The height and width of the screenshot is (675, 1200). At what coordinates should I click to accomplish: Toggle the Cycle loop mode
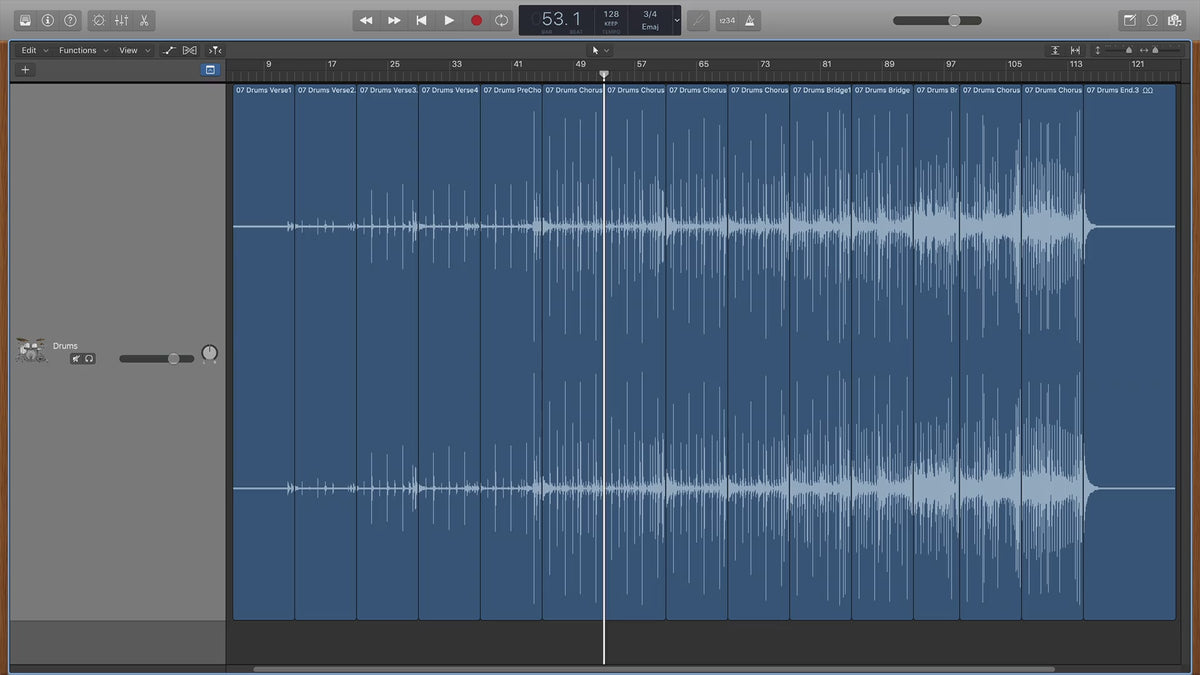pos(502,20)
